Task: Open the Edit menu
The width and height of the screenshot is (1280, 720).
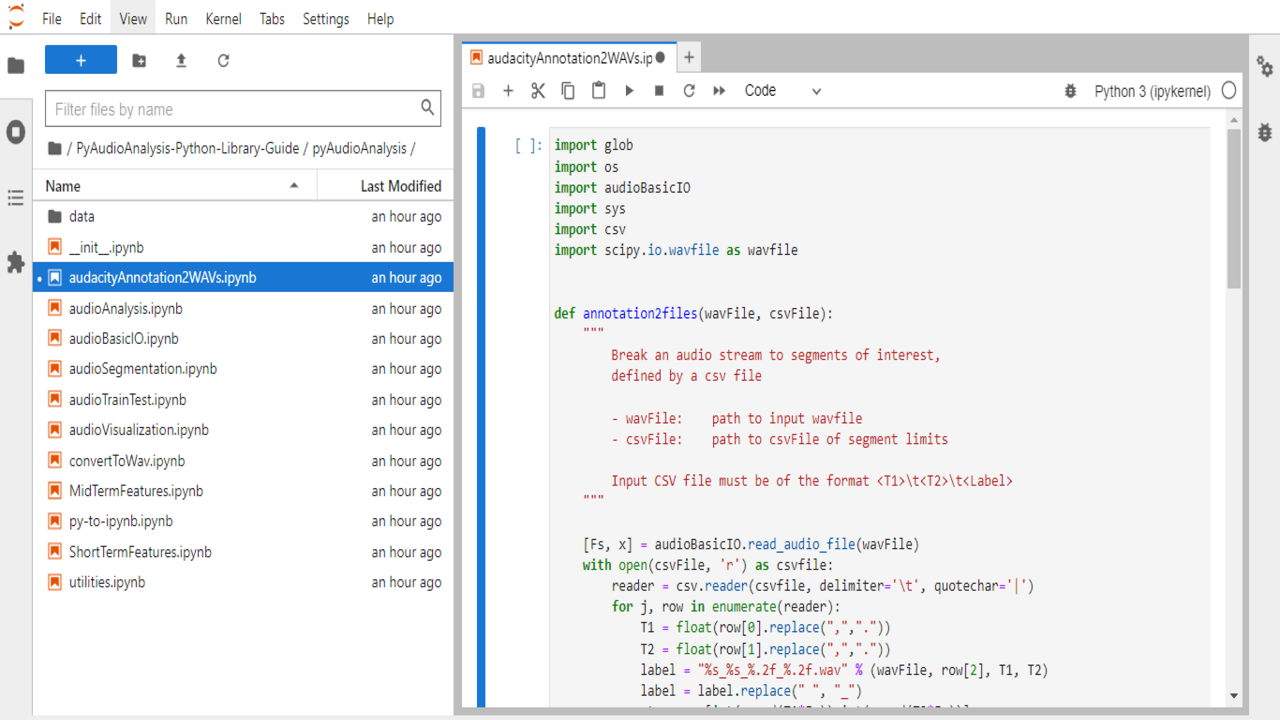Action: [90, 19]
